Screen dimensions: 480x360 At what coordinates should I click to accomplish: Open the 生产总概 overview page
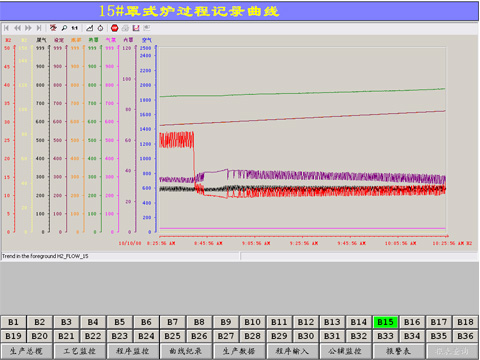tap(26, 351)
